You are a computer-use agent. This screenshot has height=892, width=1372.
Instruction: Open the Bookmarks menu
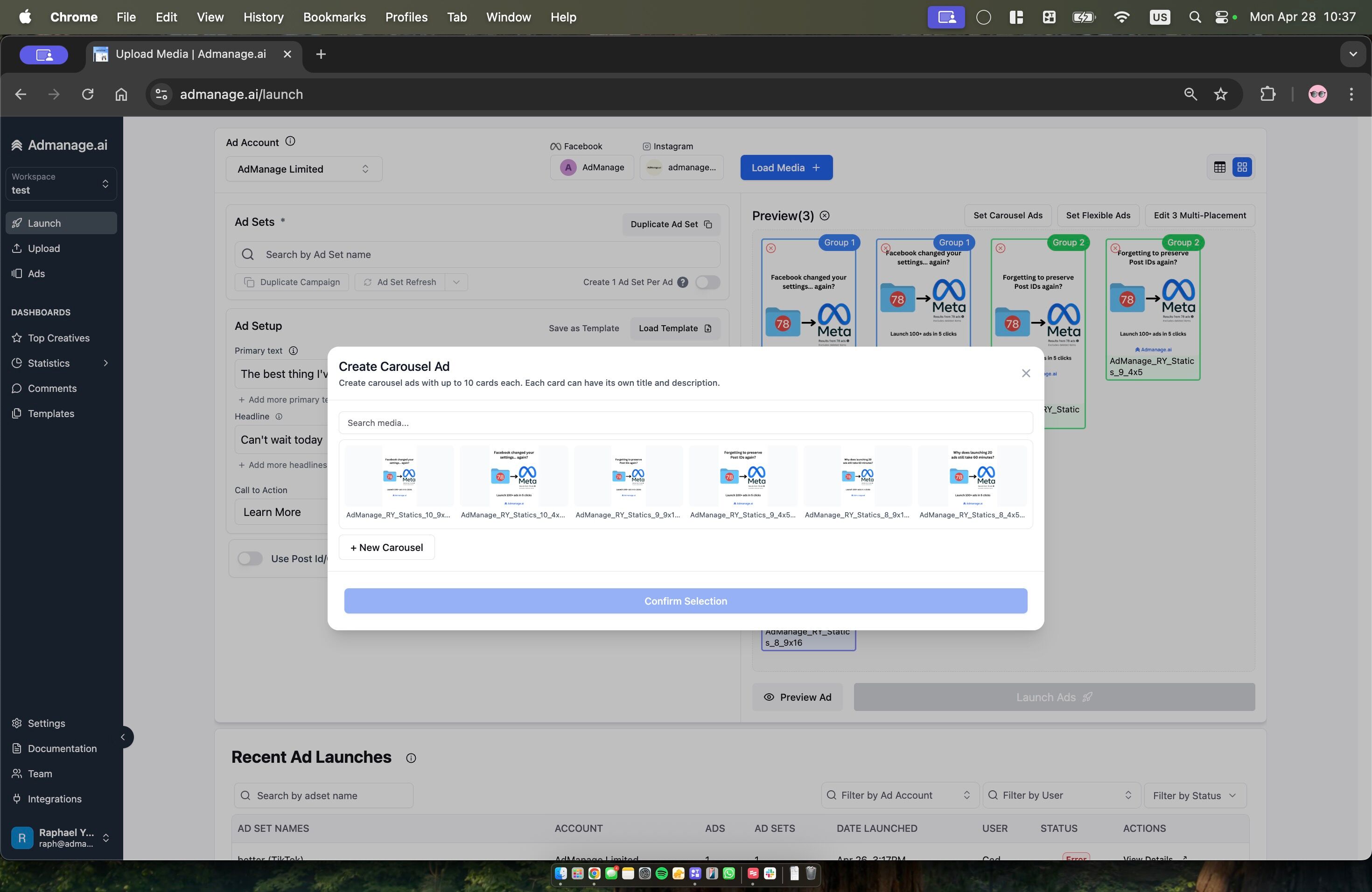tap(334, 17)
